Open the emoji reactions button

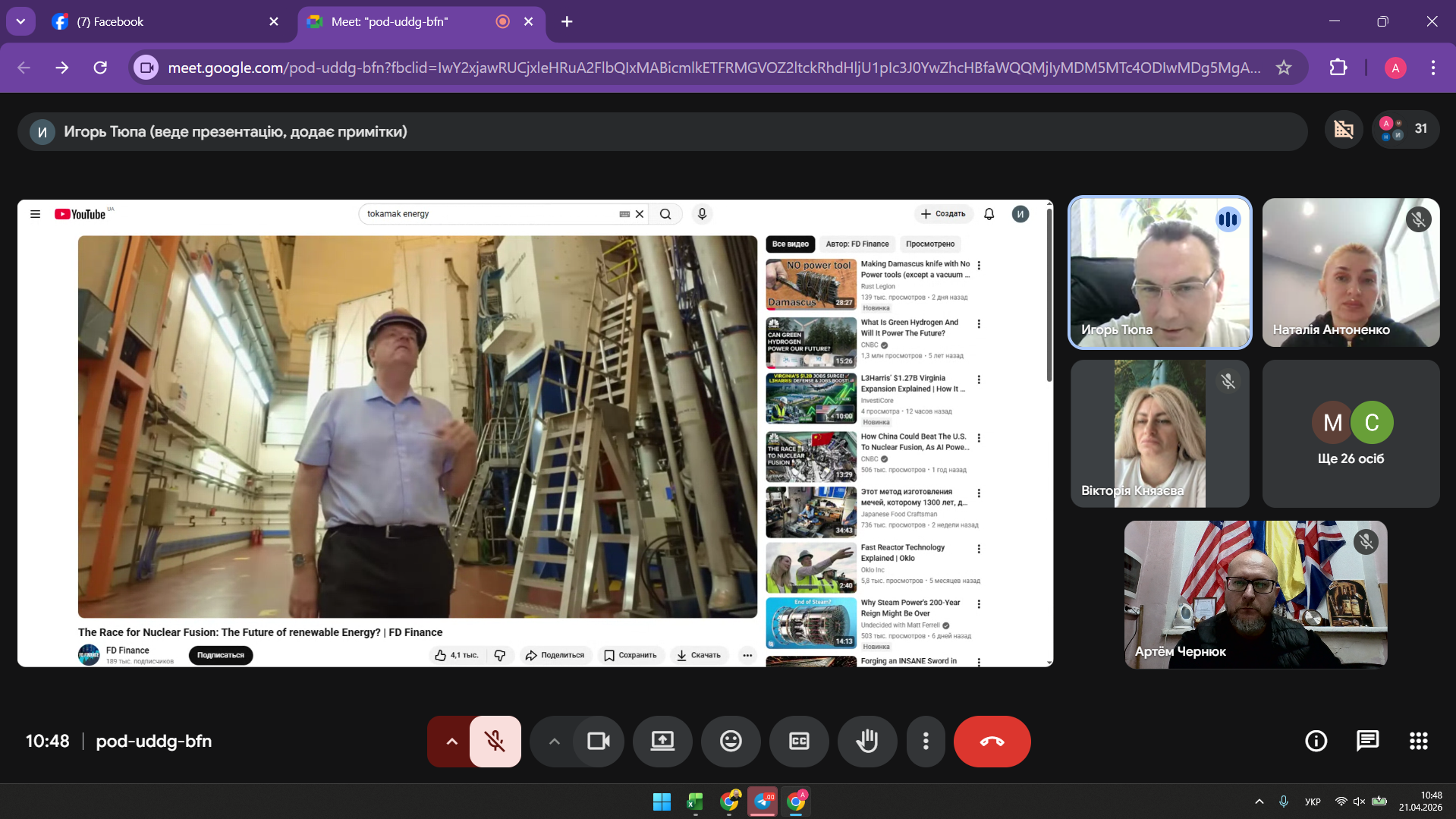pos(731,741)
